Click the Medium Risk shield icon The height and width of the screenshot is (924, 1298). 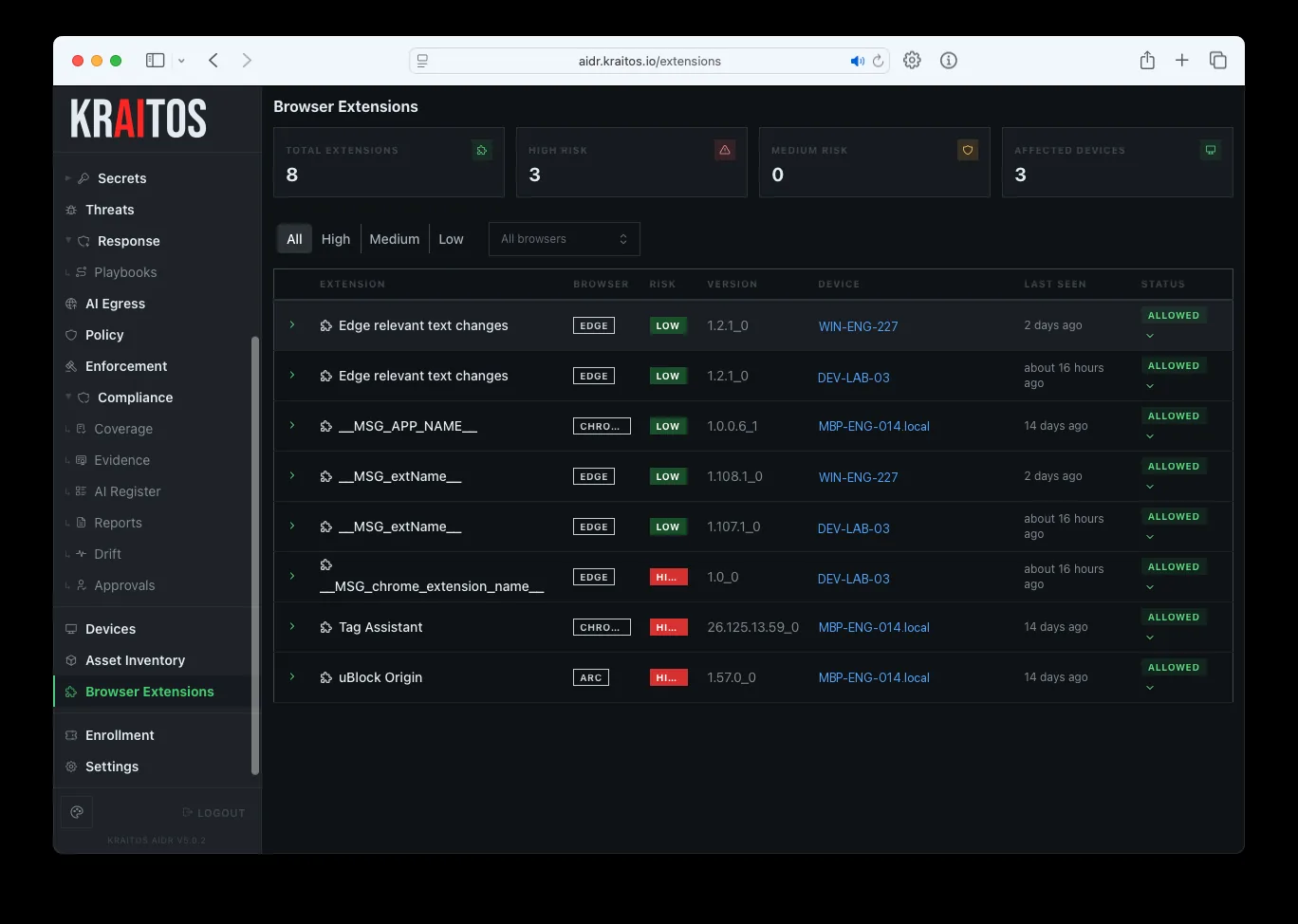[968, 150]
